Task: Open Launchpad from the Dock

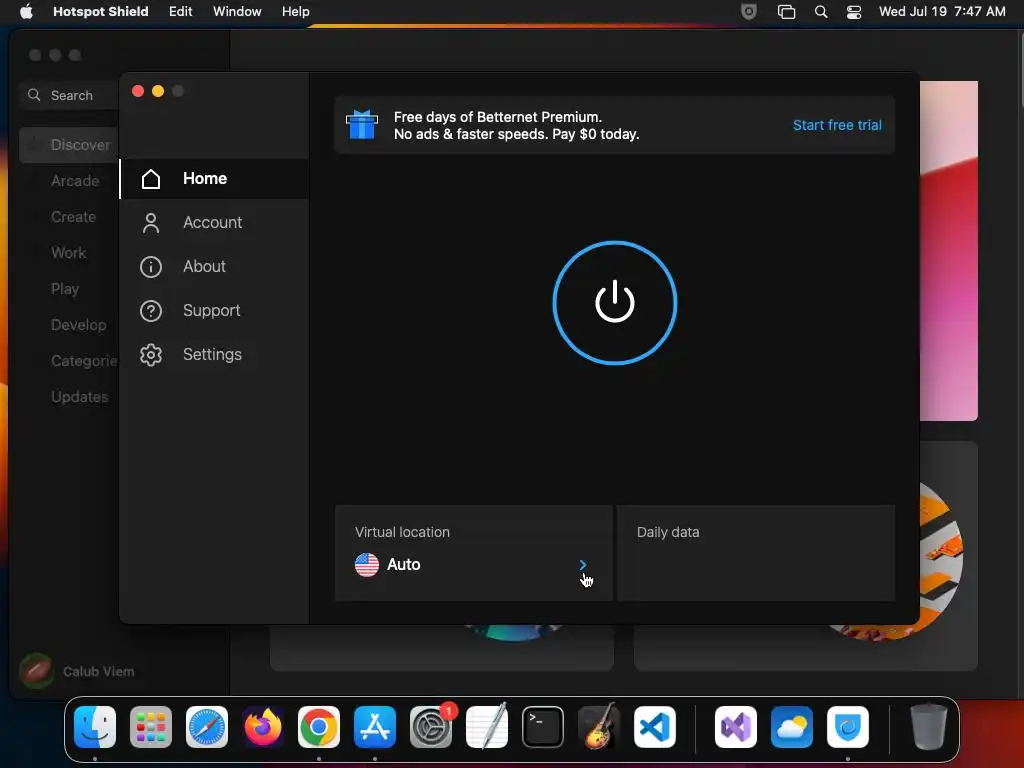Action: click(x=151, y=727)
